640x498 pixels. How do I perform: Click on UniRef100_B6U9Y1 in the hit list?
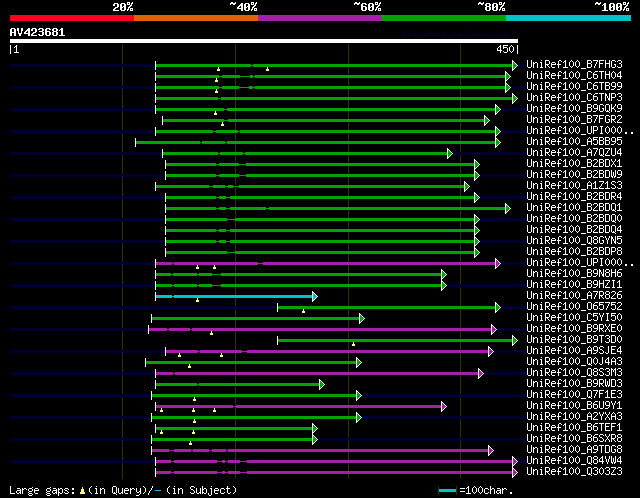pyautogui.click(x=574, y=406)
